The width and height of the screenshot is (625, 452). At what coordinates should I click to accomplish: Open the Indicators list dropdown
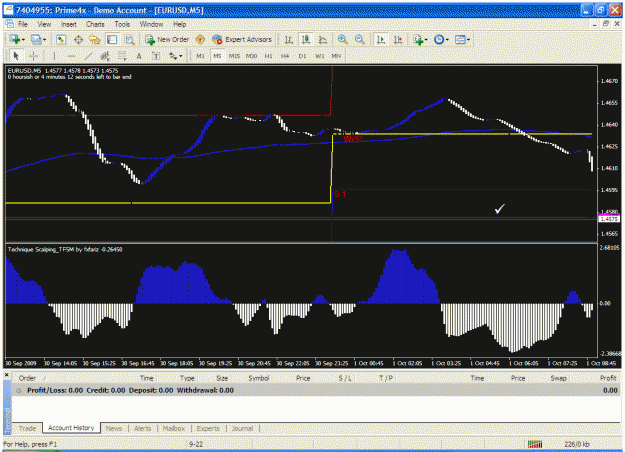(x=420, y=39)
